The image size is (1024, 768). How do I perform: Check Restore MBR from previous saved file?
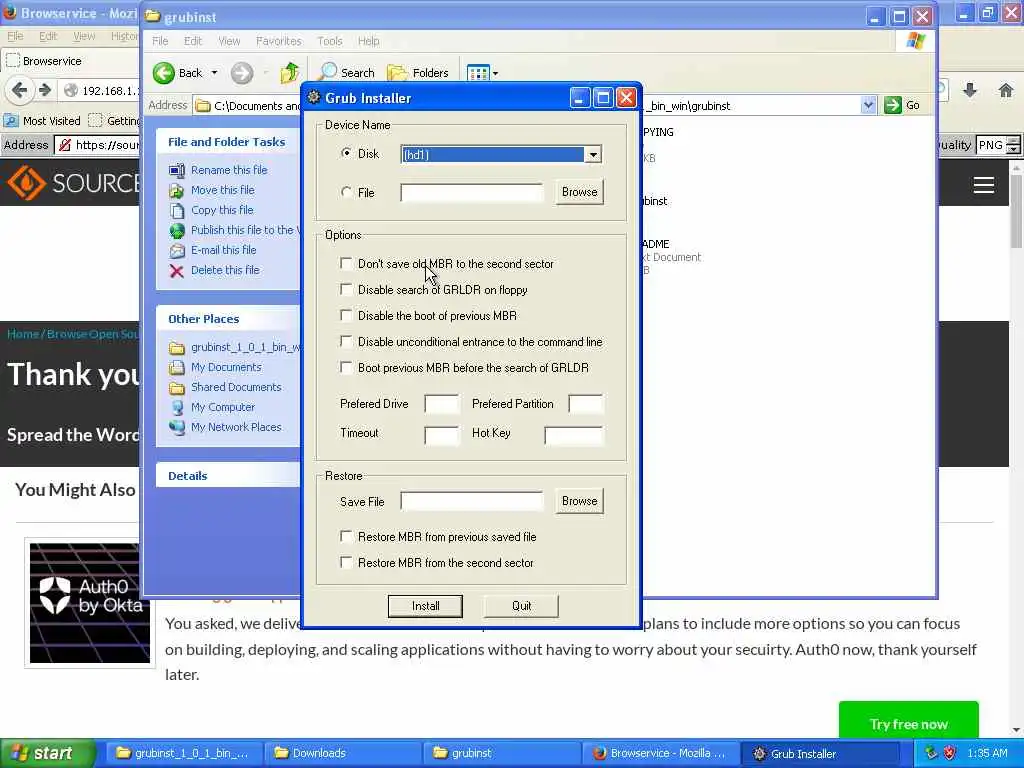[x=346, y=536]
